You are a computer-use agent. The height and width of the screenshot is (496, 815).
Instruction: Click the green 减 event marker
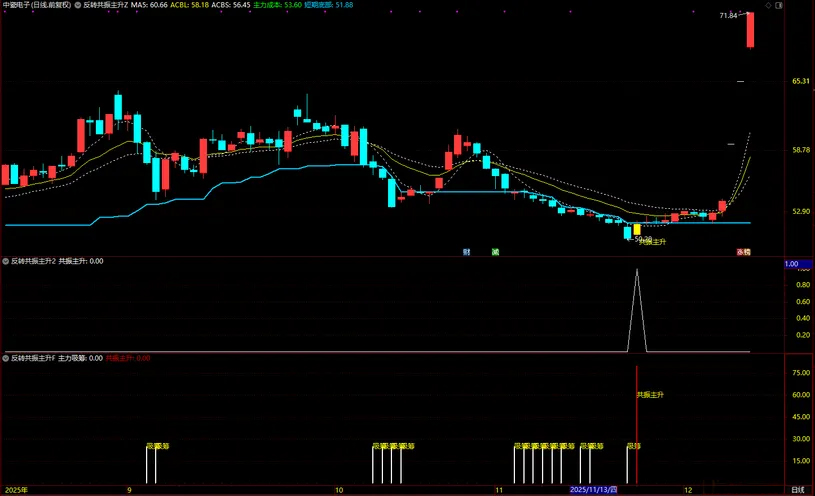495,252
